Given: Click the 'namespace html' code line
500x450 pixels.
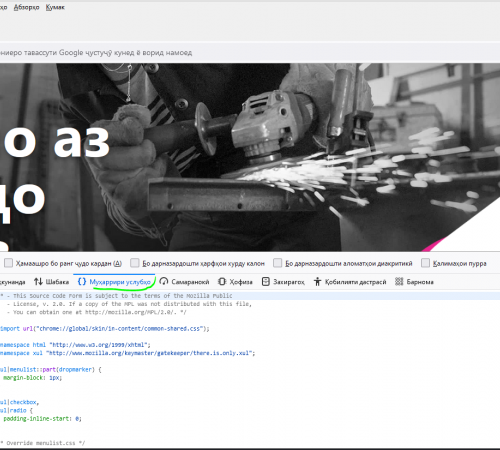Looking at the screenshot, I should coord(75,345).
